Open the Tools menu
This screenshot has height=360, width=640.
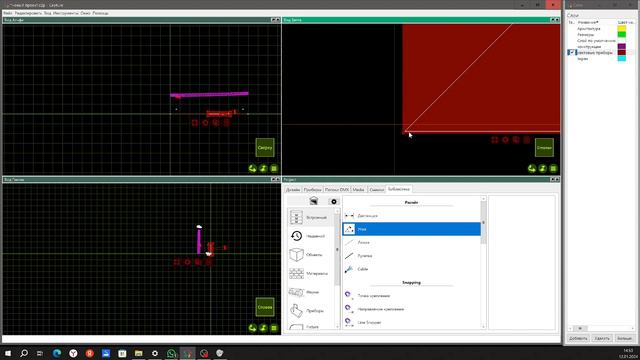[65, 13]
